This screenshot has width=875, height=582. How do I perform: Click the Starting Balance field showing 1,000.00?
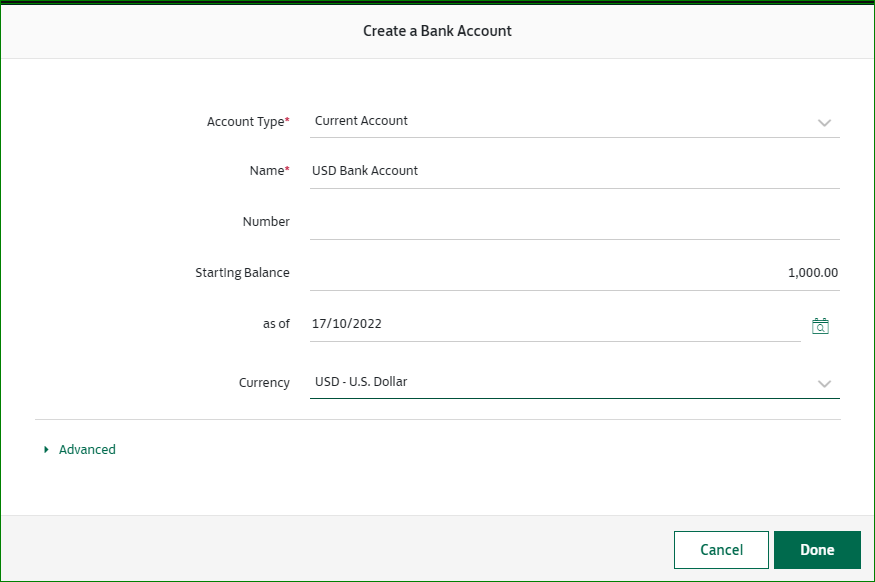[574, 273]
